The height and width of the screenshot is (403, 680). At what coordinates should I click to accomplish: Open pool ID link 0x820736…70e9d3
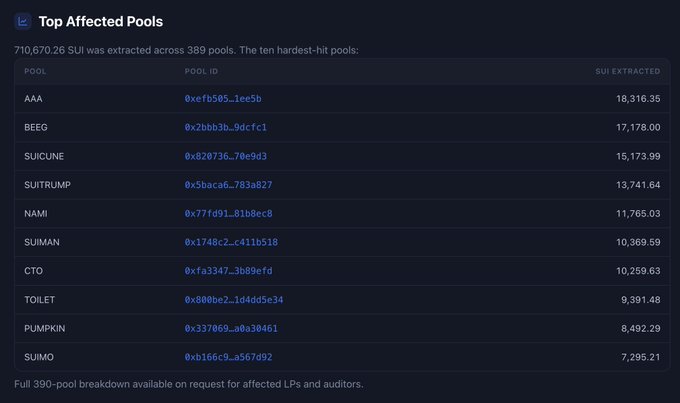pos(226,156)
